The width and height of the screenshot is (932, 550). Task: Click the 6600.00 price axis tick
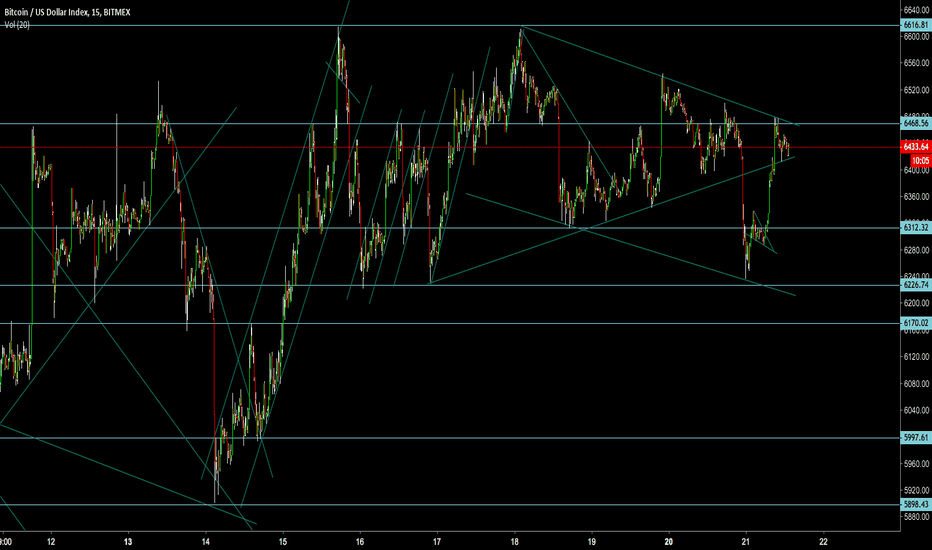click(x=916, y=37)
